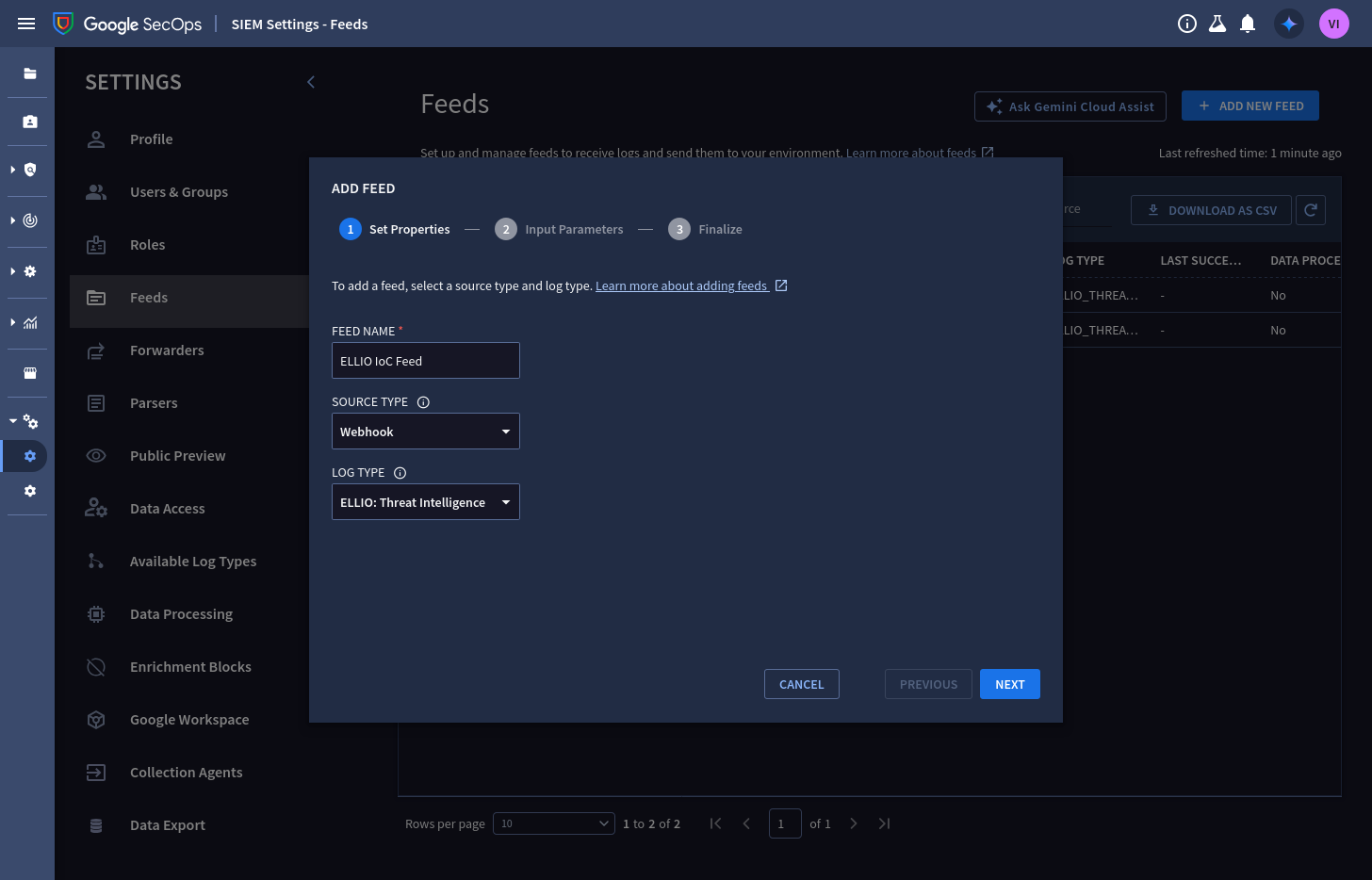
Task: Open the VI user avatar menu
Action: click(x=1334, y=24)
